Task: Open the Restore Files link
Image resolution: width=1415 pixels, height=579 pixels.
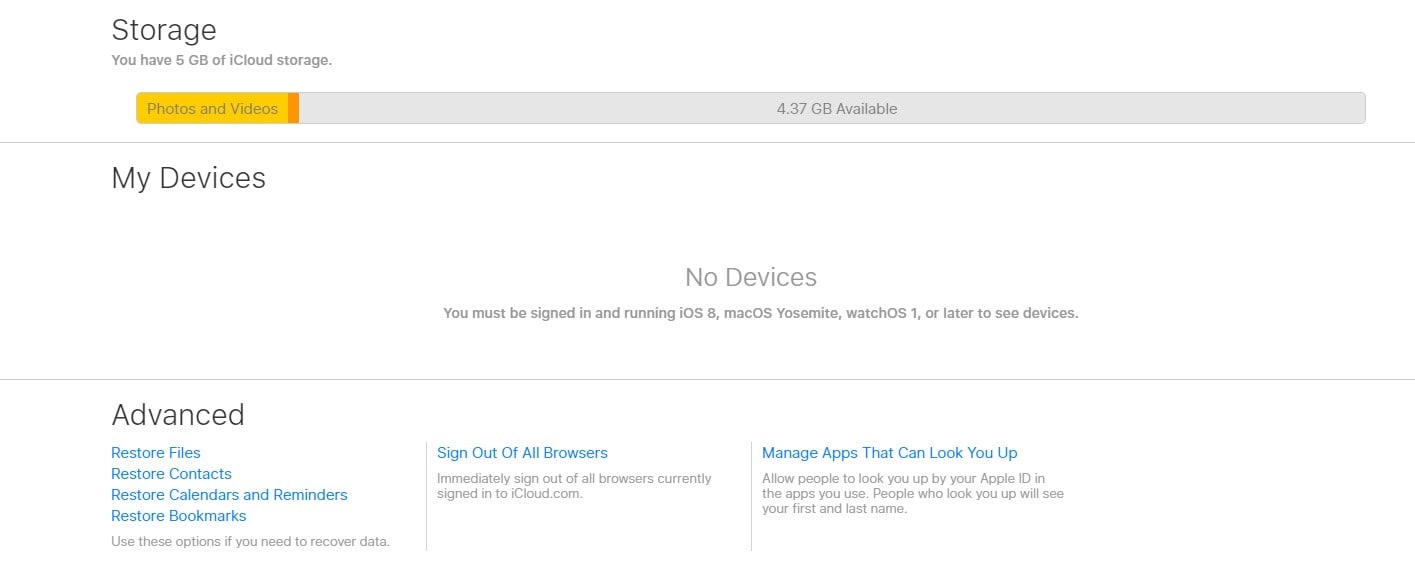Action: click(x=156, y=453)
